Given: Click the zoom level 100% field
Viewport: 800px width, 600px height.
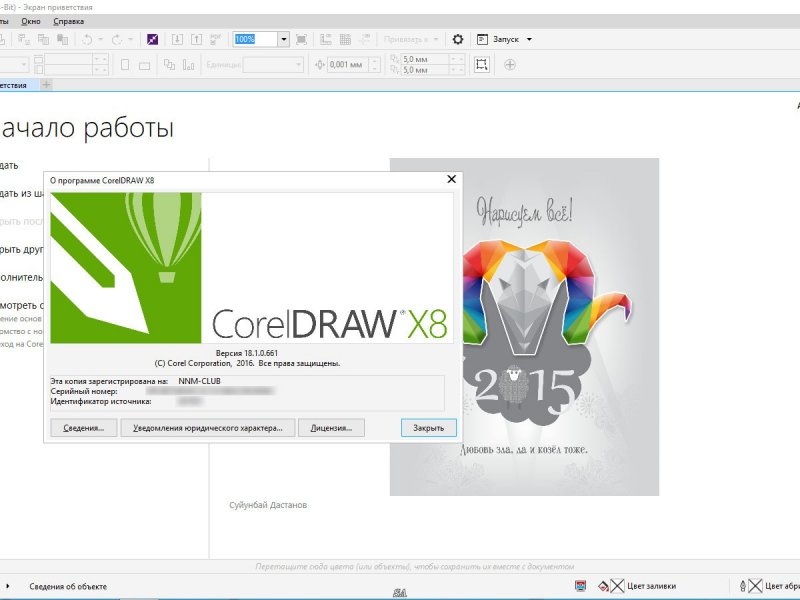Looking at the screenshot, I should pyautogui.click(x=256, y=39).
